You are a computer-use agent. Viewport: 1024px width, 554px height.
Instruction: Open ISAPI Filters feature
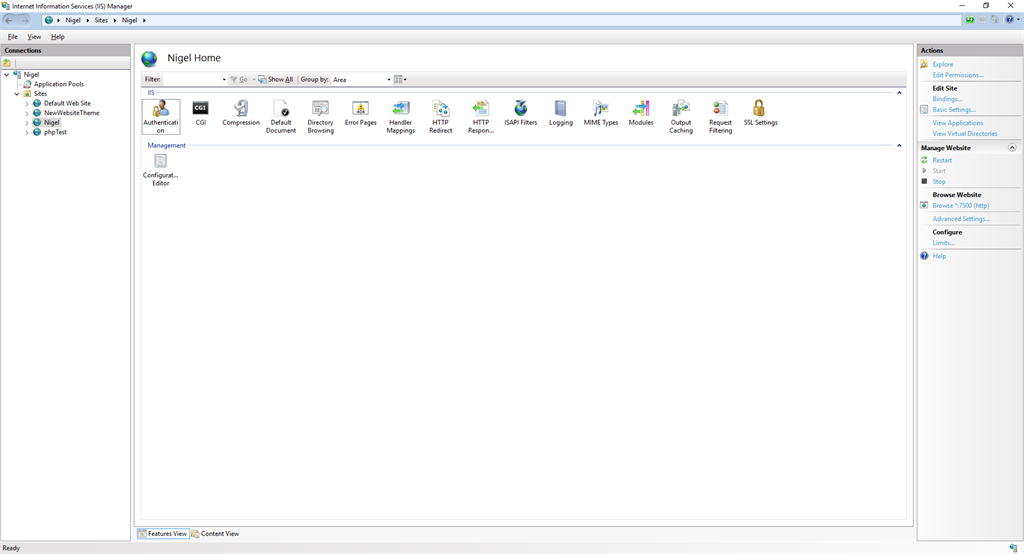coord(520,113)
